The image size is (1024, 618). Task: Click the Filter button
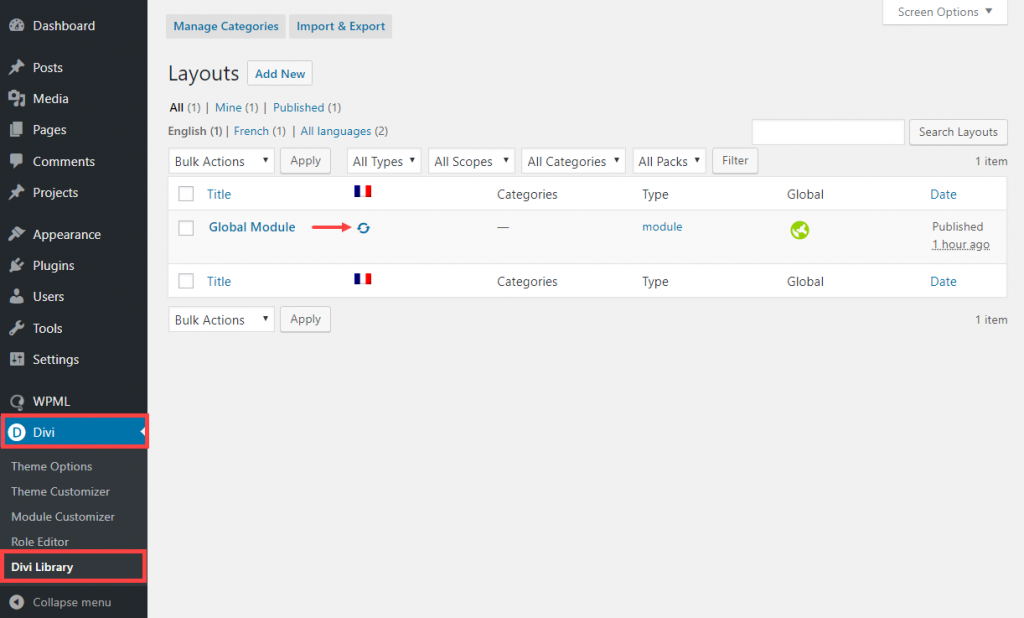pos(735,161)
